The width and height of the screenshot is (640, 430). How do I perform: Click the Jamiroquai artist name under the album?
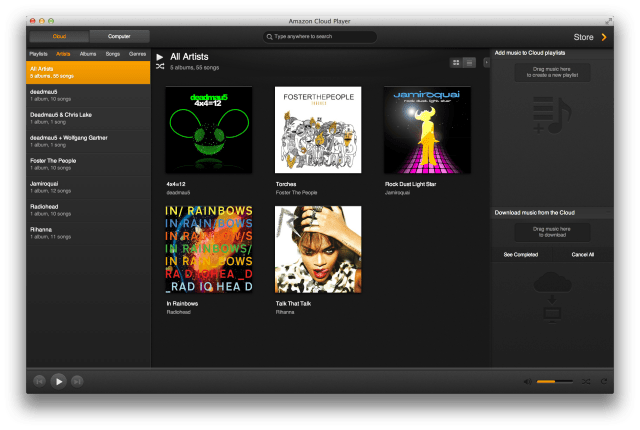pos(397,193)
